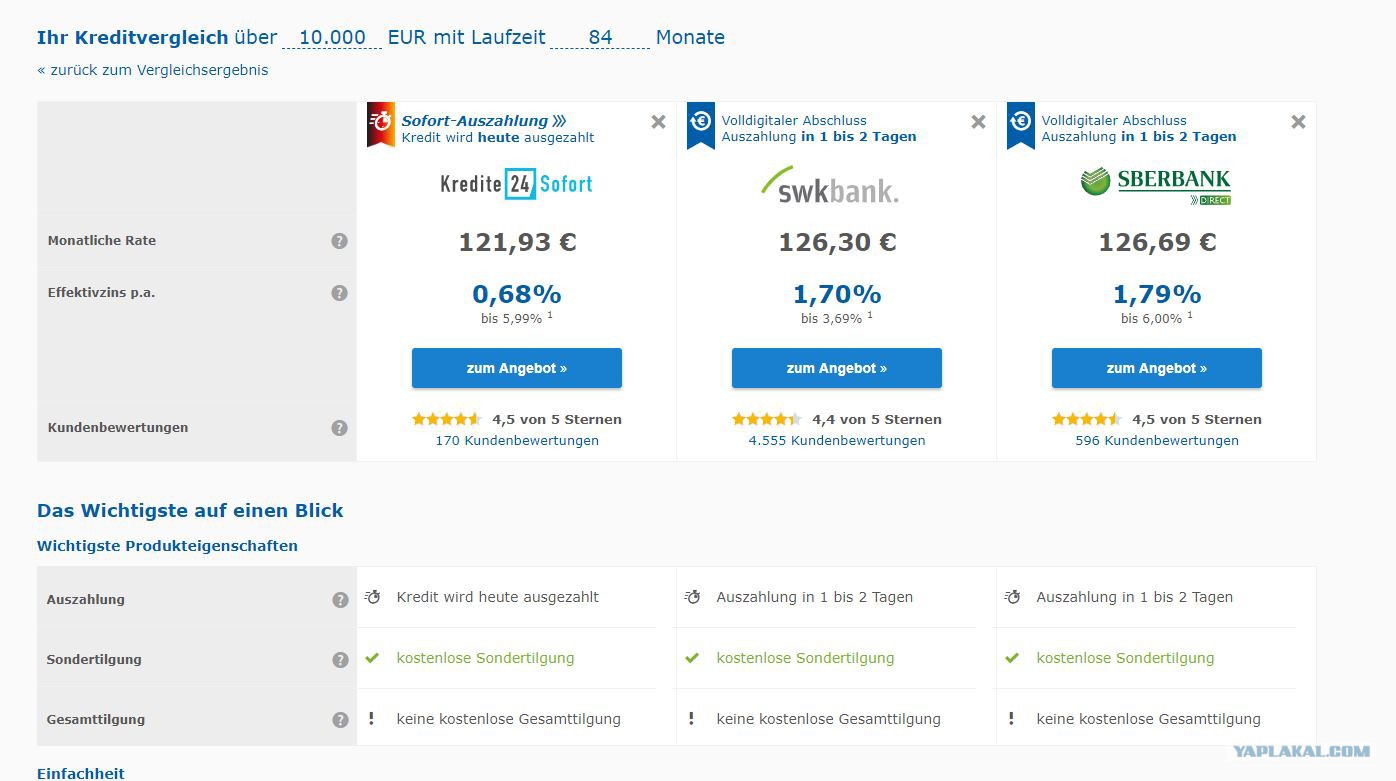The height and width of the screenshot is (781, 1396).
Task: Remove Kredite24 Sofort from comparison
Action: click(658, 122)
